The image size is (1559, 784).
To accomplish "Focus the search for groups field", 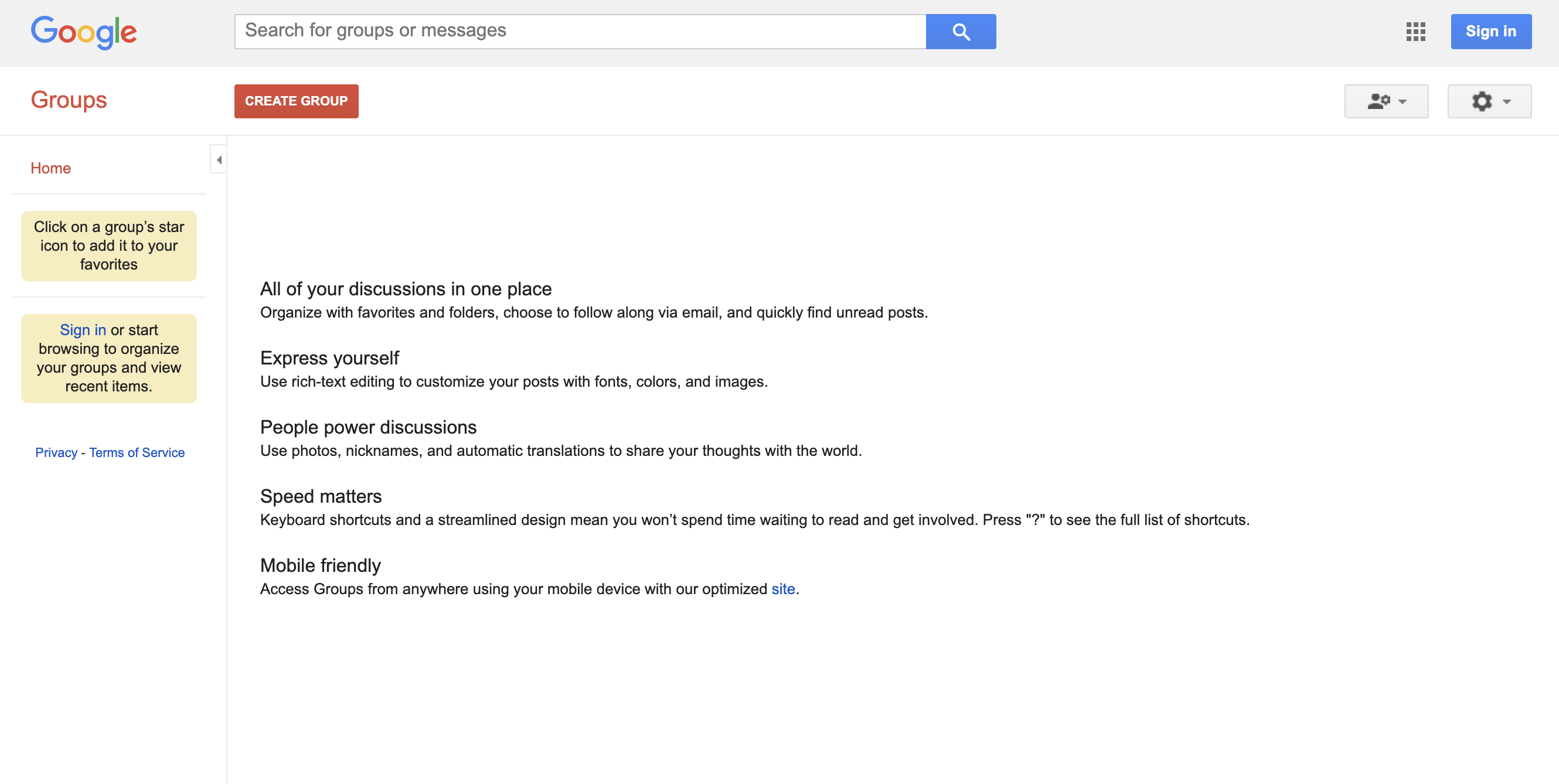I will pos(580,32).
